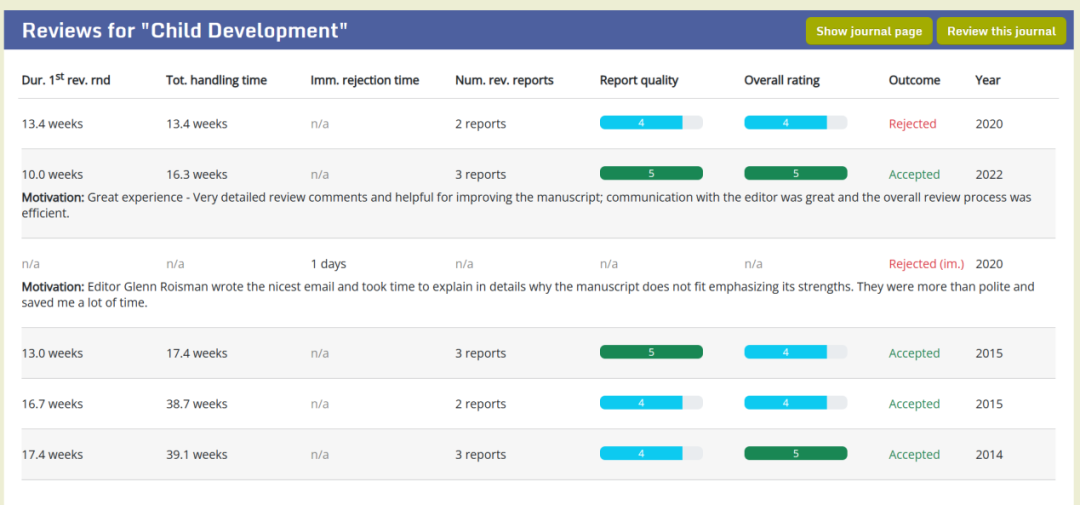
Task: Click the Rejected outcome text for 2020
Action: pos(913,124)
